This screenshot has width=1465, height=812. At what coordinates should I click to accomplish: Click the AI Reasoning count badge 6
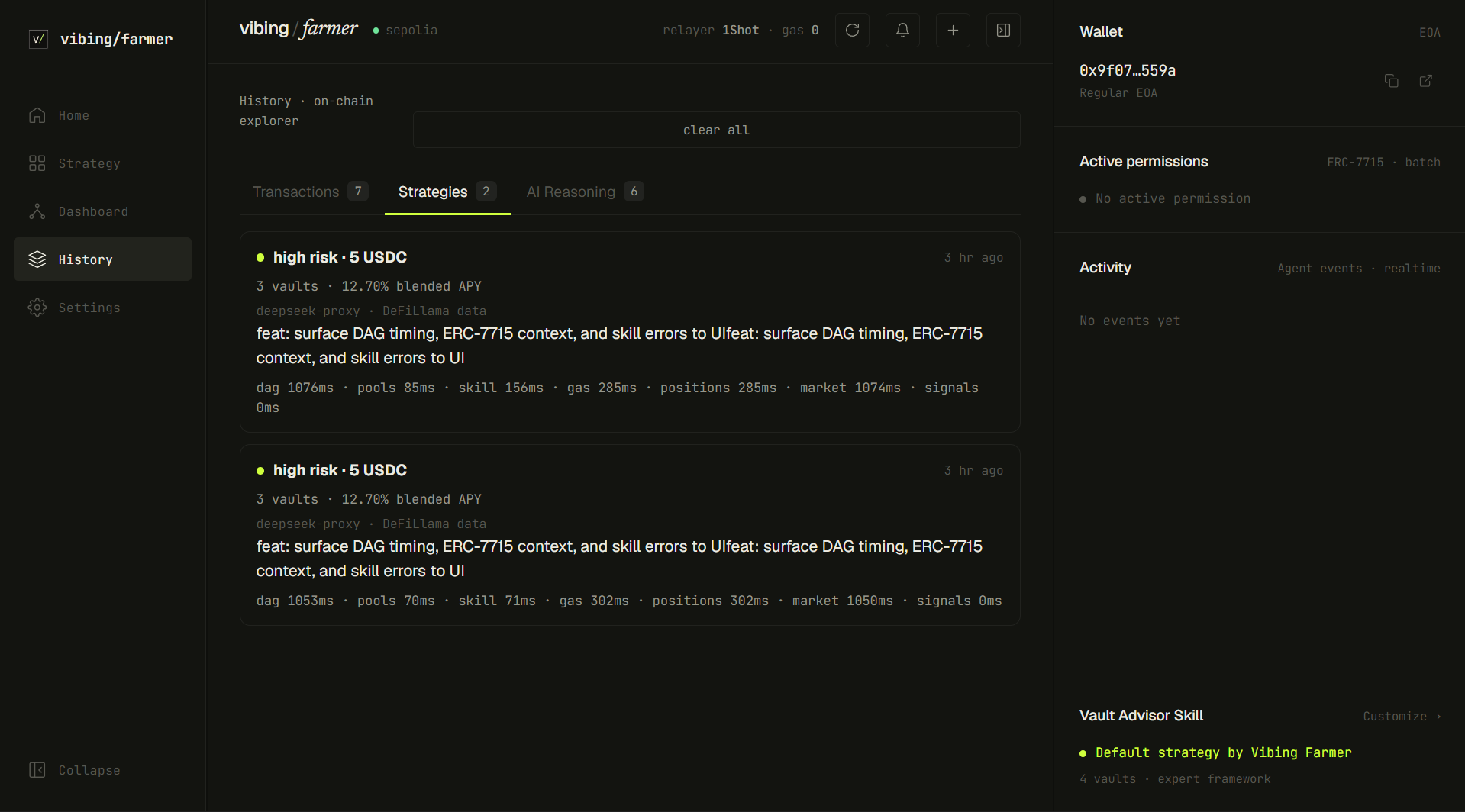click(634, 192)
